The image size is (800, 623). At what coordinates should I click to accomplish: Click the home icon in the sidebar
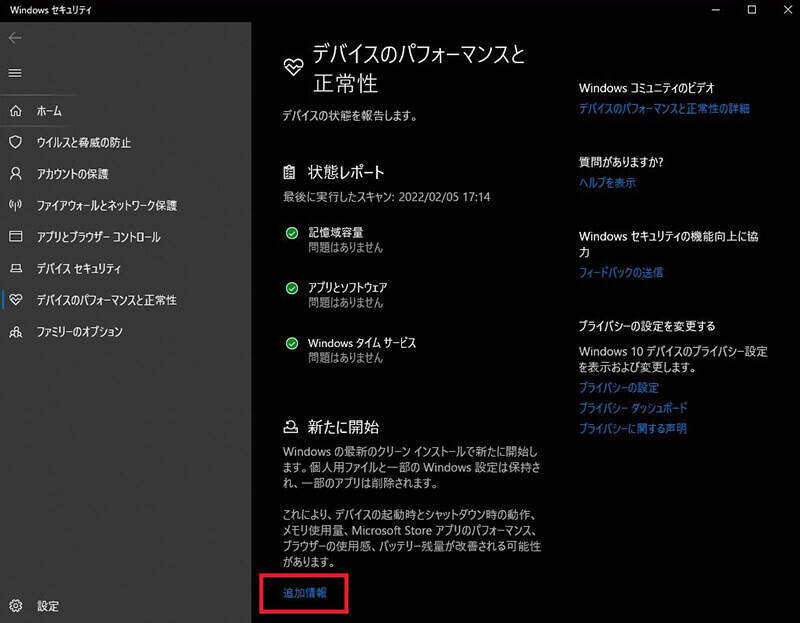click(x=16, y=110)
